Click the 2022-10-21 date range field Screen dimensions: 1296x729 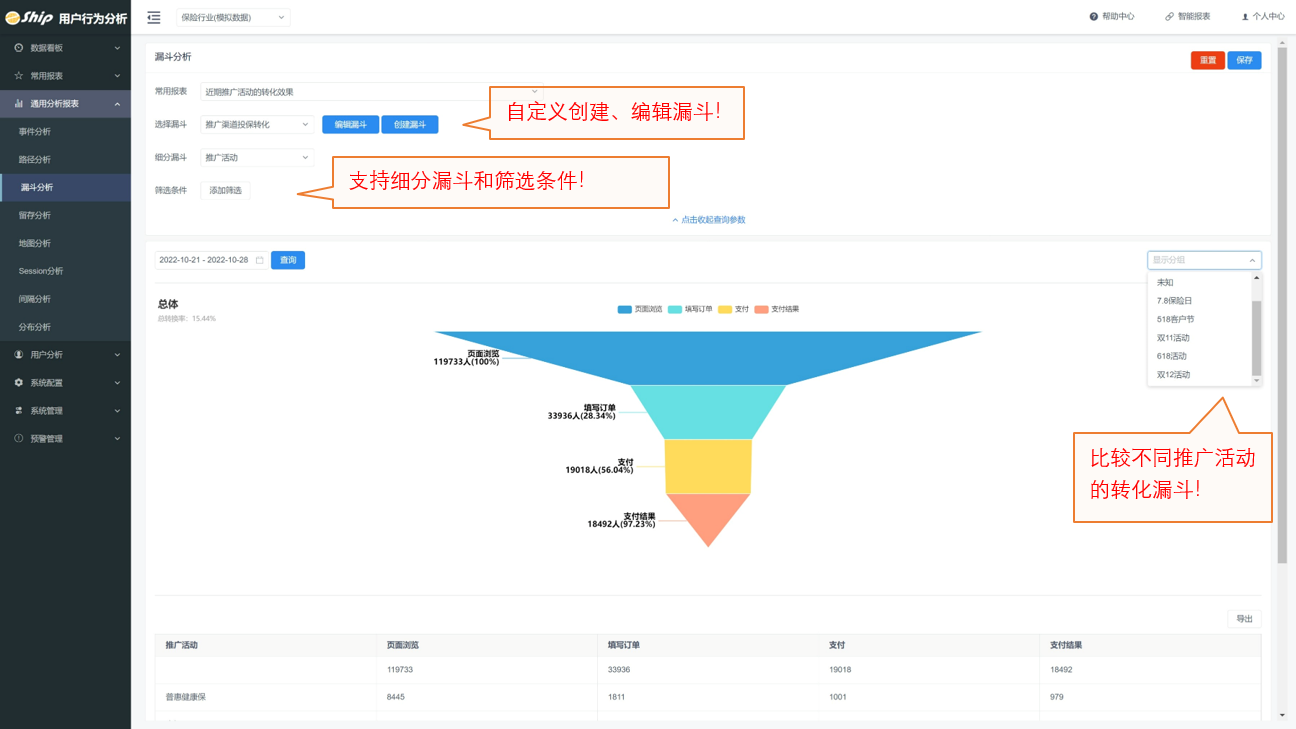point(204,260)
